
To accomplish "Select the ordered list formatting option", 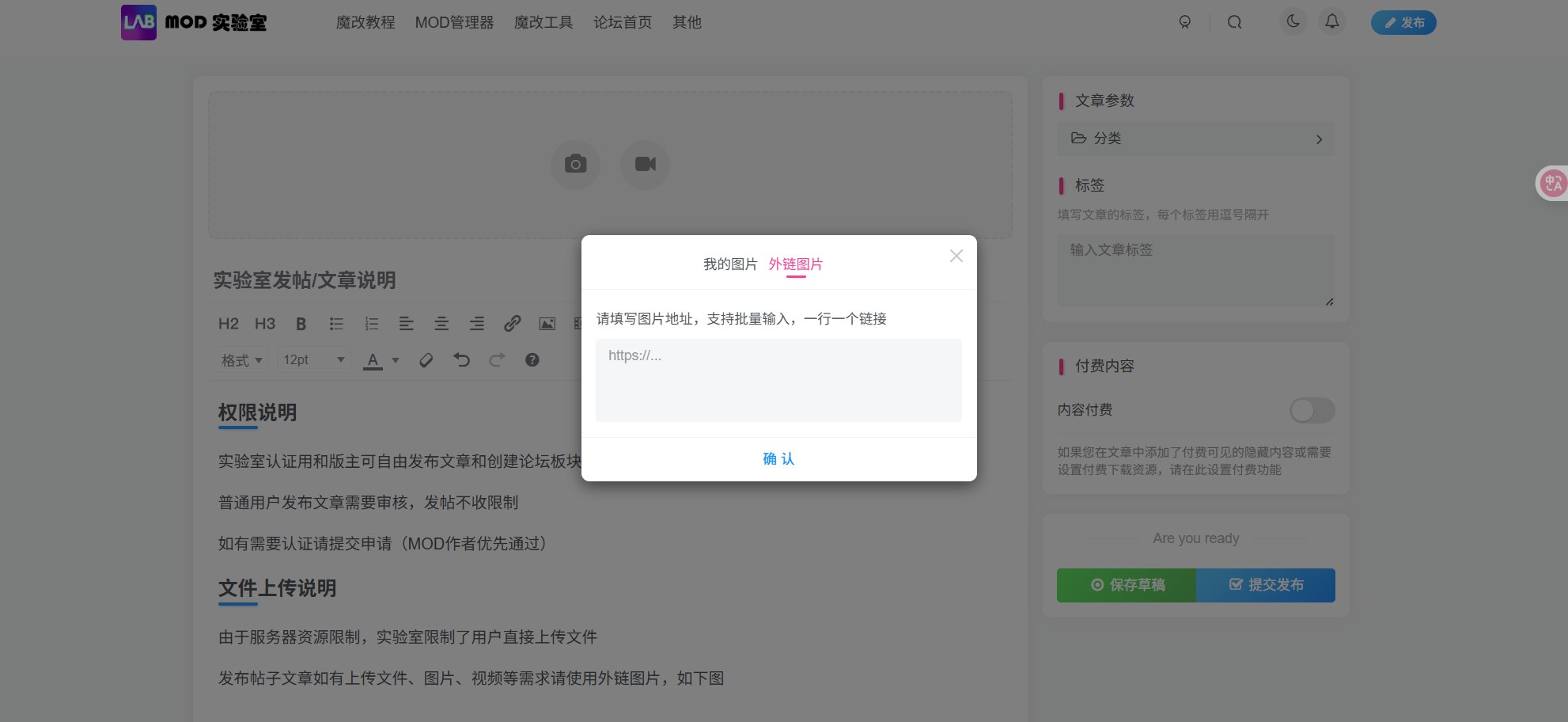I will (371, 324).
